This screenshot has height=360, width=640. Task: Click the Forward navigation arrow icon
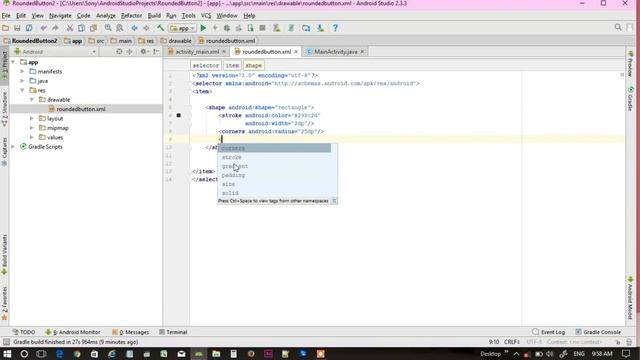[146, 28]
